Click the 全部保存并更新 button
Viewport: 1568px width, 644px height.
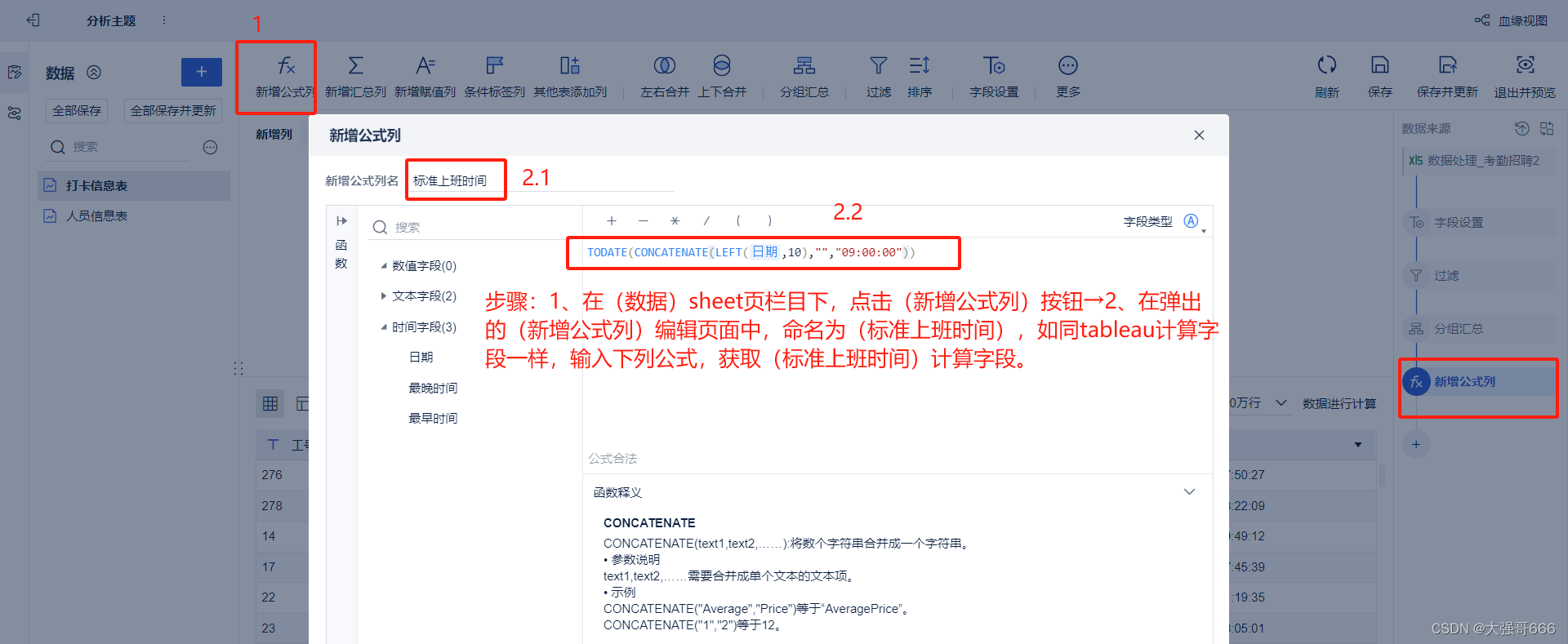tap(173, 111)
